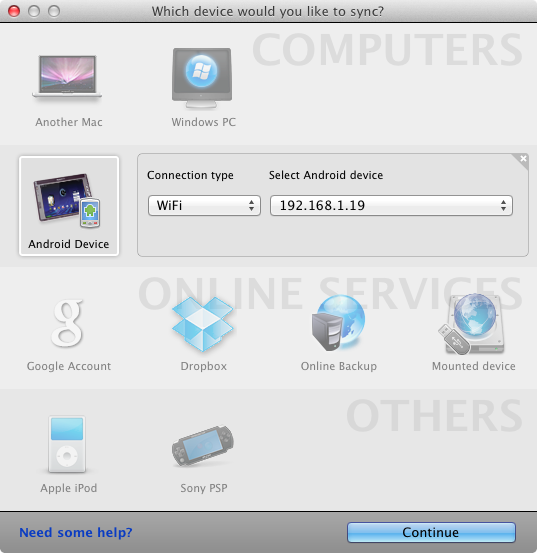The image size is (537, 553).
Task: Choose the Dropbox box icon
Action: [x=203, y=324]
